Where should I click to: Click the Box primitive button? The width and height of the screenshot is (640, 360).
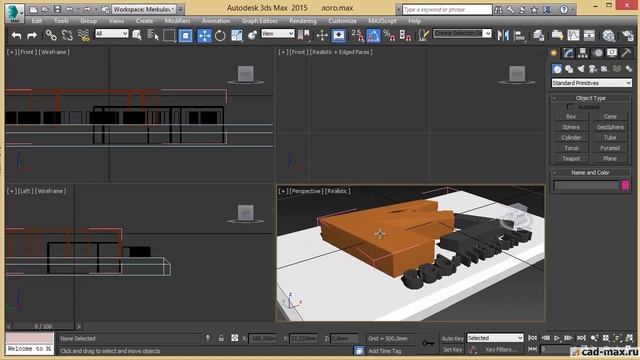coord(571,117)
